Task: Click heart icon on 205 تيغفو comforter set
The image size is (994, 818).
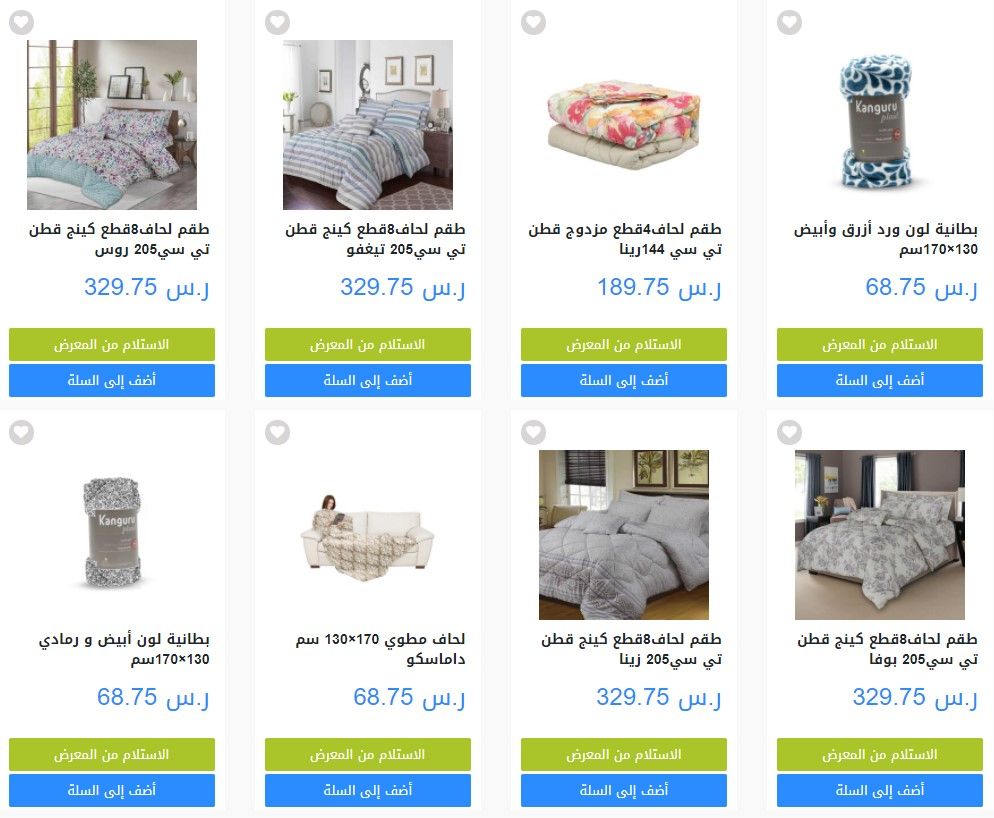Action: (278, 23)
